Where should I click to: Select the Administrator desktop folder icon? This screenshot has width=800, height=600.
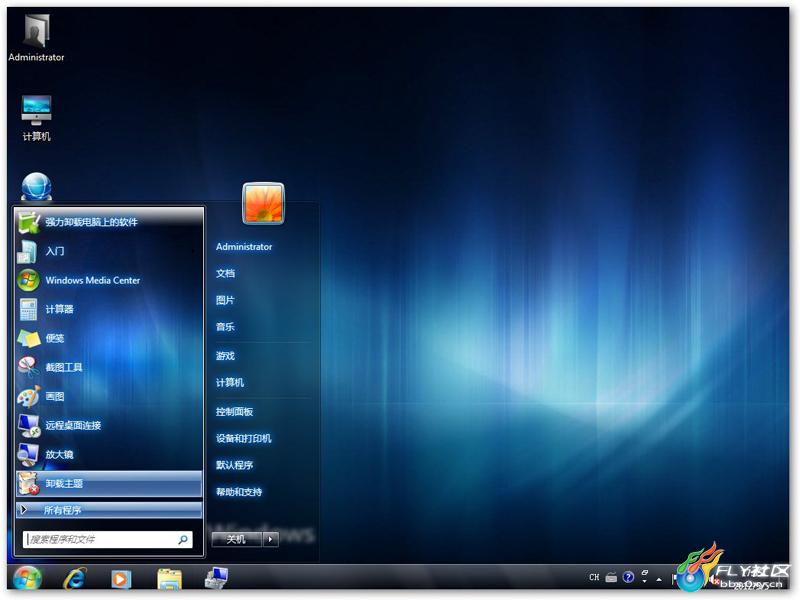36,38
